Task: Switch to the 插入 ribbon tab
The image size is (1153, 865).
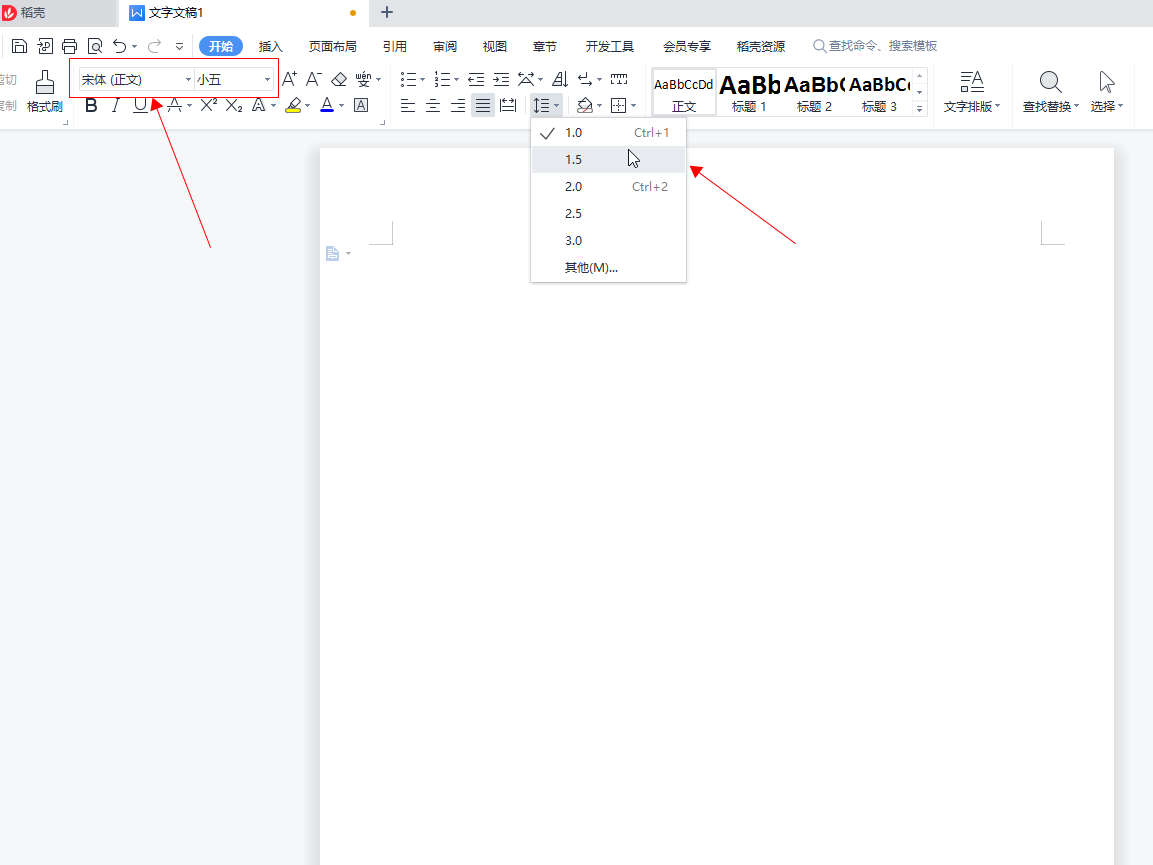Action: (271, 46)
